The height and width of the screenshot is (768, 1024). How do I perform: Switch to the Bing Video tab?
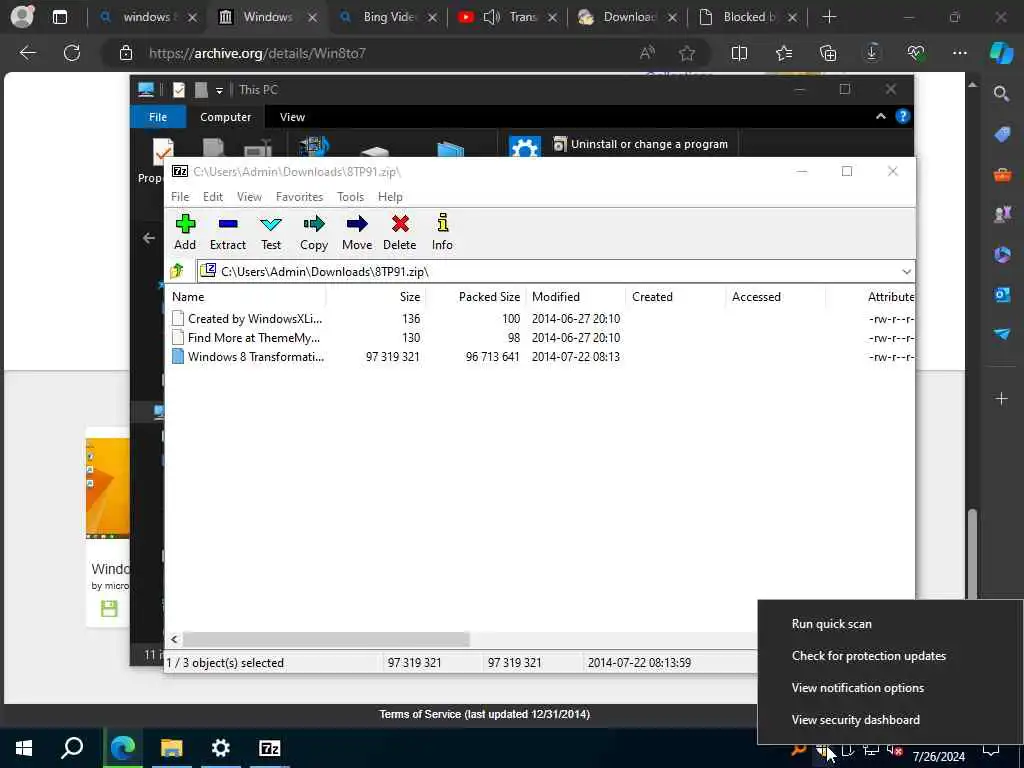point(387,17)
